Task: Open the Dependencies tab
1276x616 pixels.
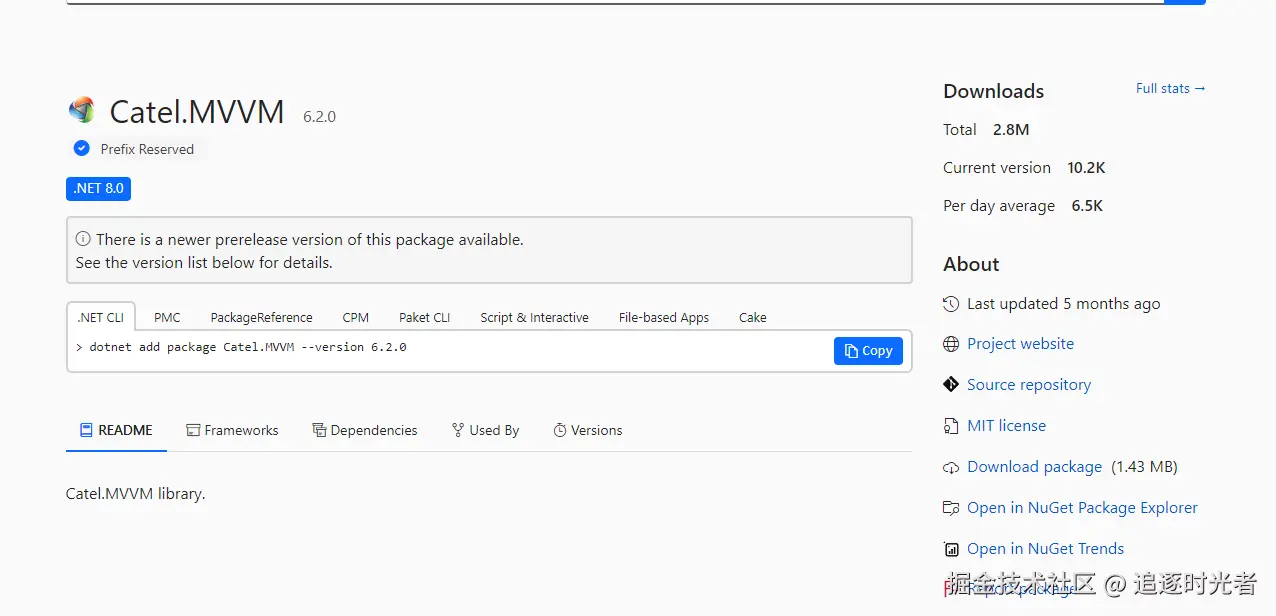Action: click(x=365, y=430)
